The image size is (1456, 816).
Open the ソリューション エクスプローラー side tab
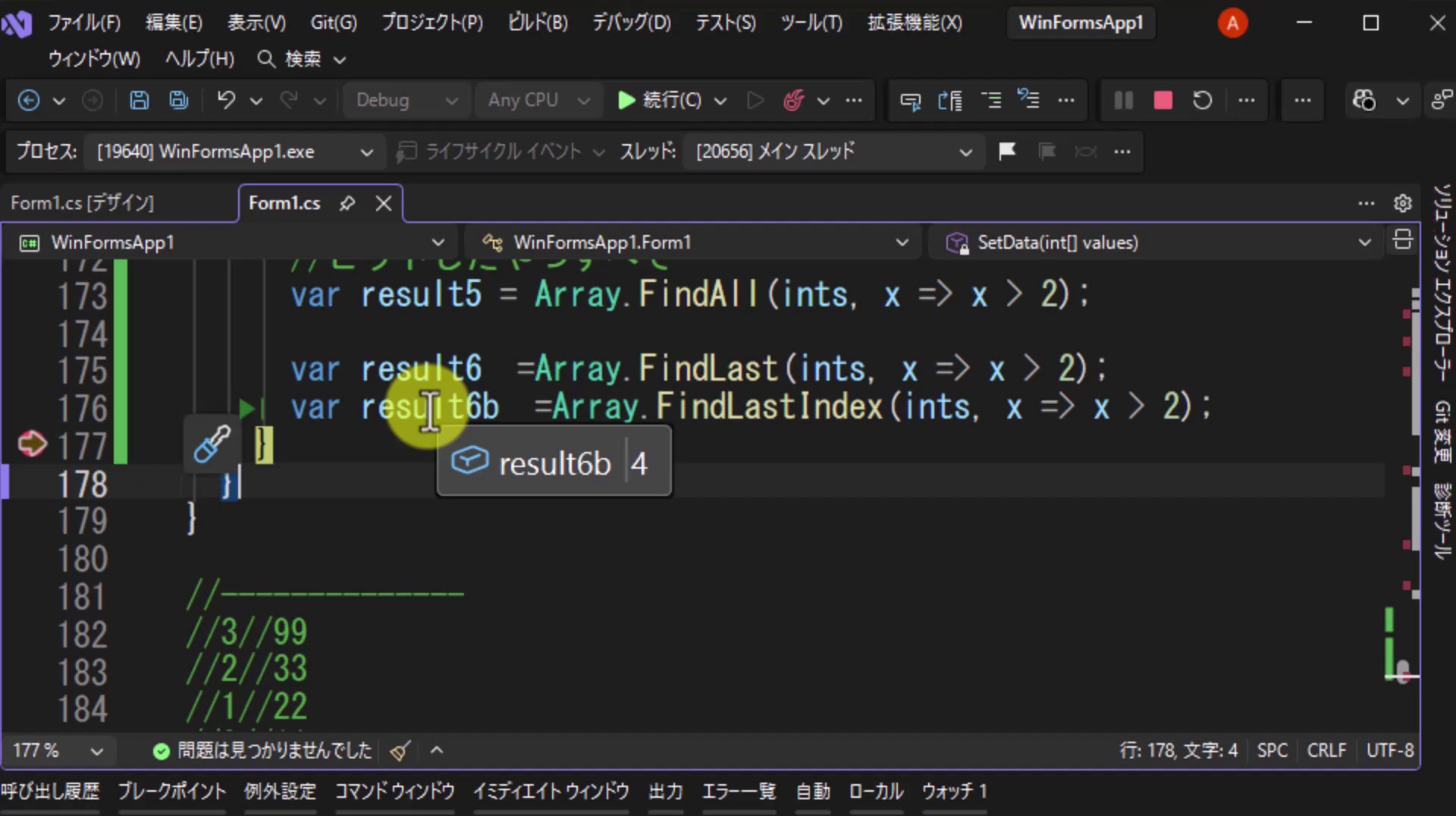click(x=1442, y=282)
